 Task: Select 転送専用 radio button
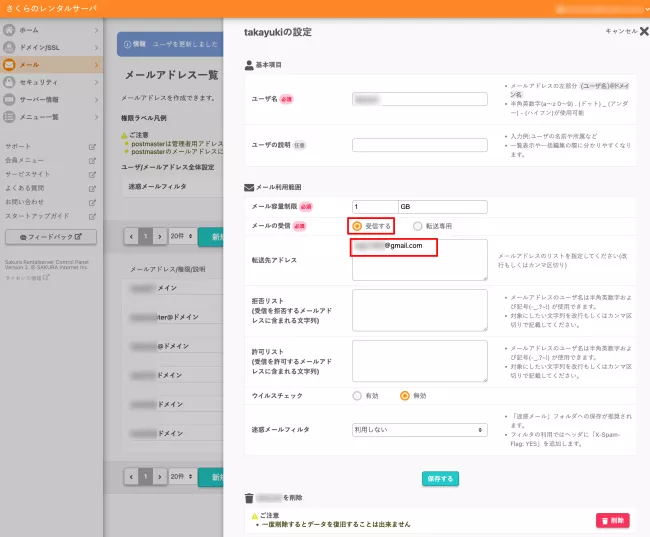[x=417, y=226]
